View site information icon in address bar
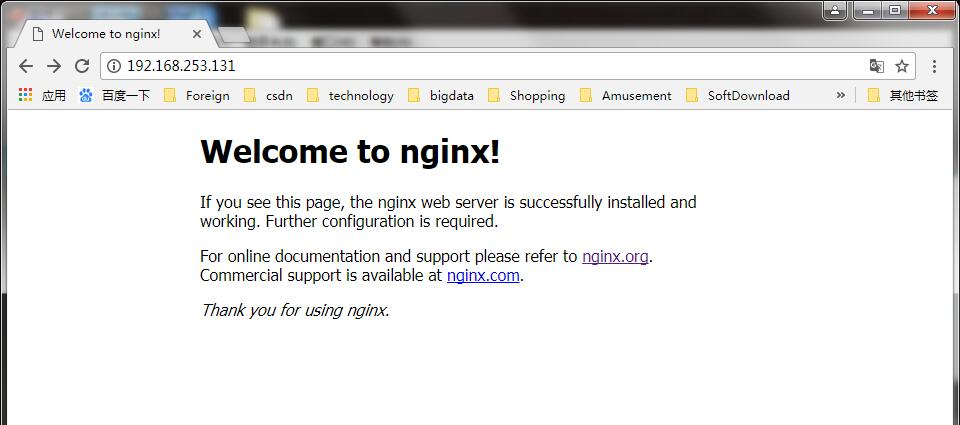This screenshot has width=960, height=425. [x=114, y=66]
